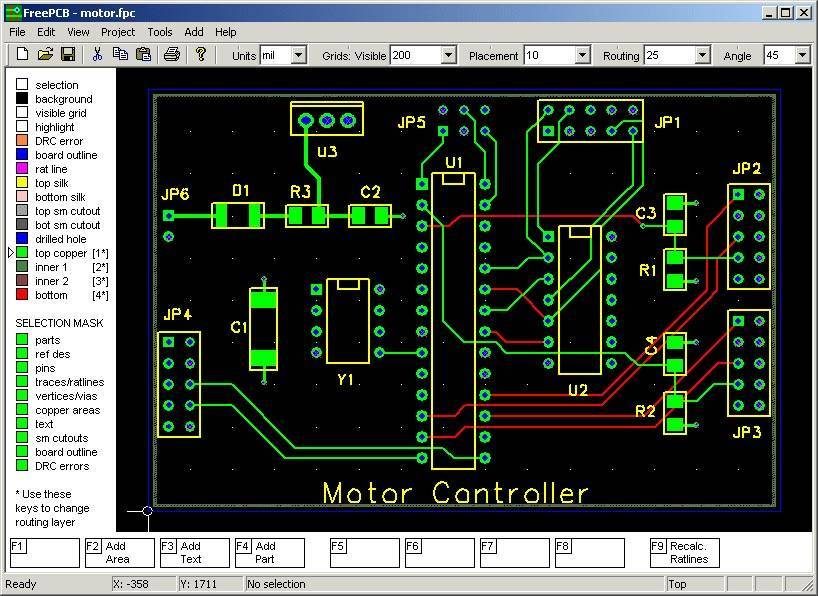
Task: Click the Paste clipboard icon
Action: pyautogui.click(x=144, y=54)
